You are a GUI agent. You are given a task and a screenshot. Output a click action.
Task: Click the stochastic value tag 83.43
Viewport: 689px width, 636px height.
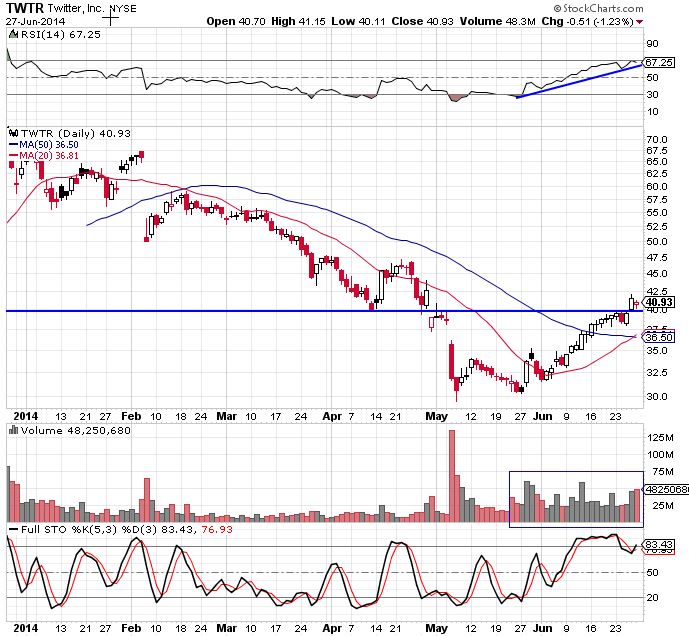[659, 545]
